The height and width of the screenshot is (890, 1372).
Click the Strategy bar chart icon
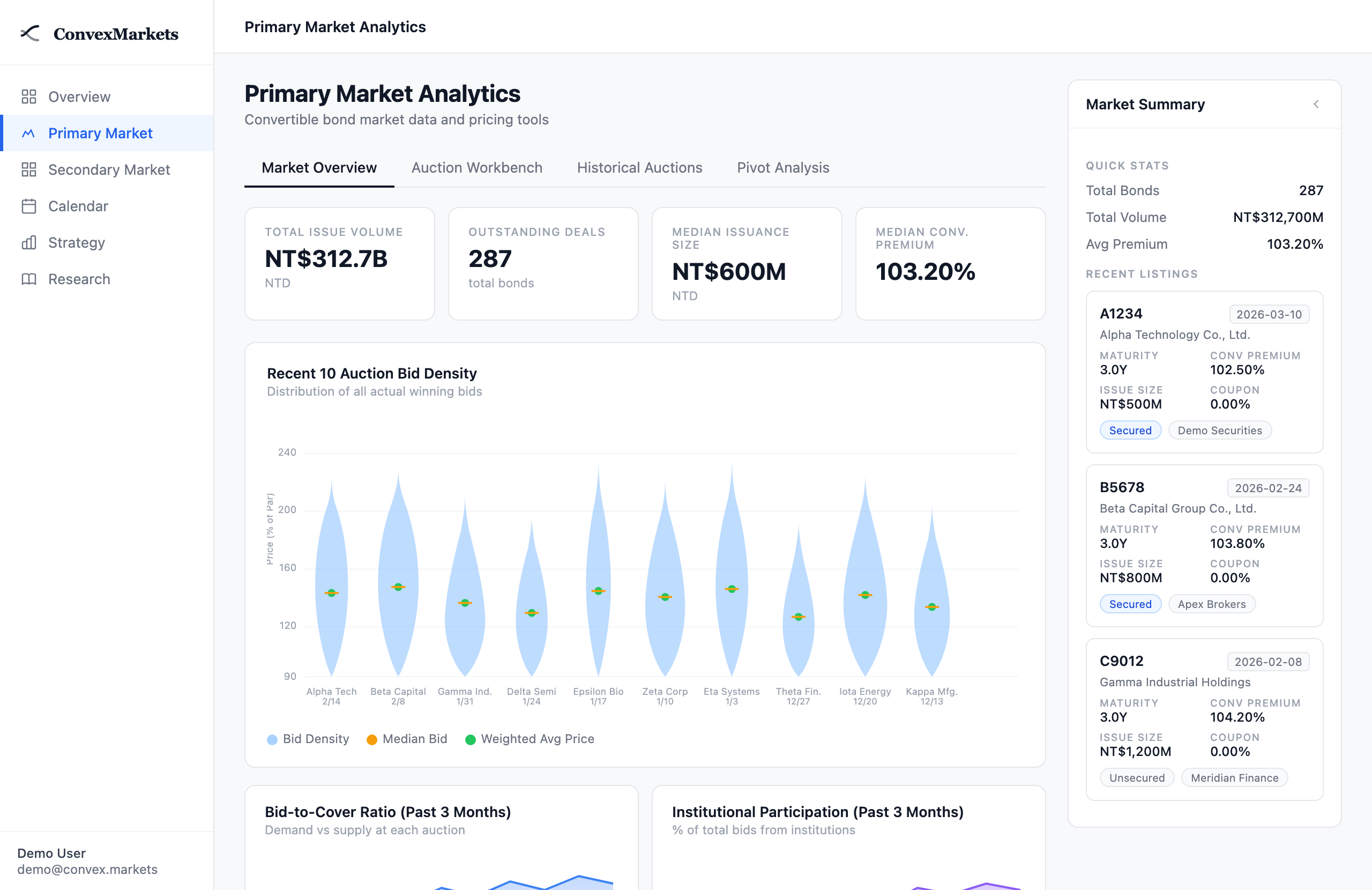pyautogui.click(x=29, y=242)
